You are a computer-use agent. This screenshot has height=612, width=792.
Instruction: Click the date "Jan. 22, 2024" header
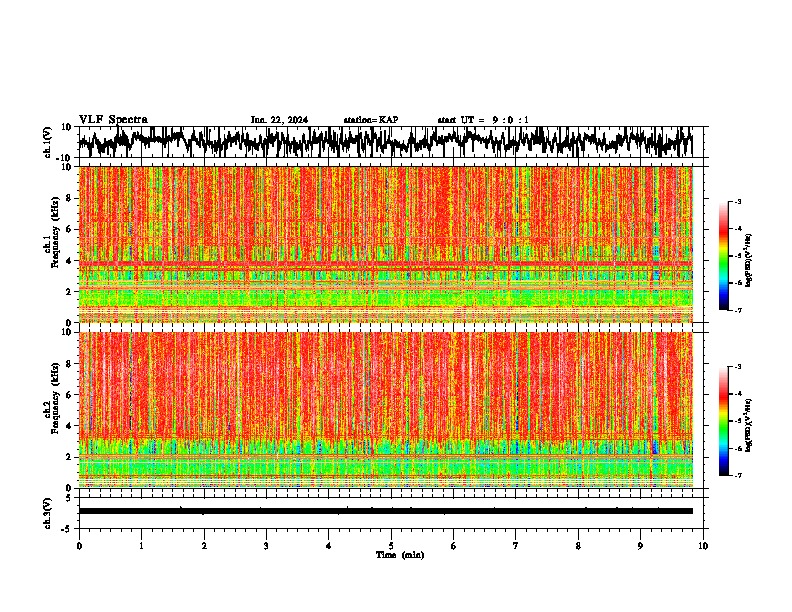279,120
